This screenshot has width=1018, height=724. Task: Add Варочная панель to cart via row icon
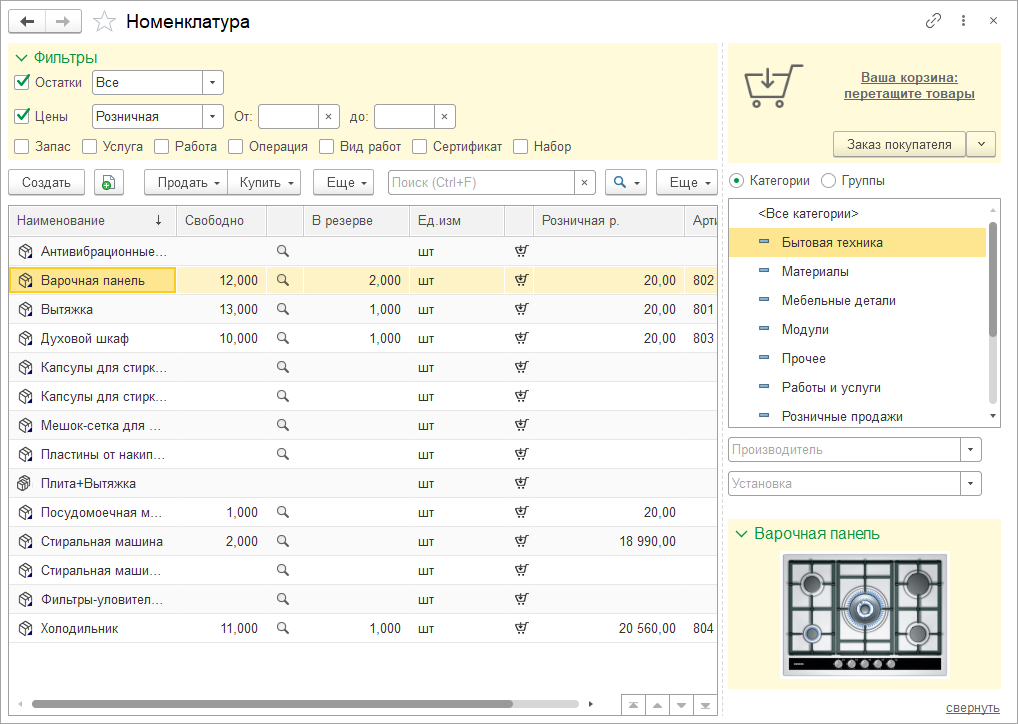click(x=521, y=281)
